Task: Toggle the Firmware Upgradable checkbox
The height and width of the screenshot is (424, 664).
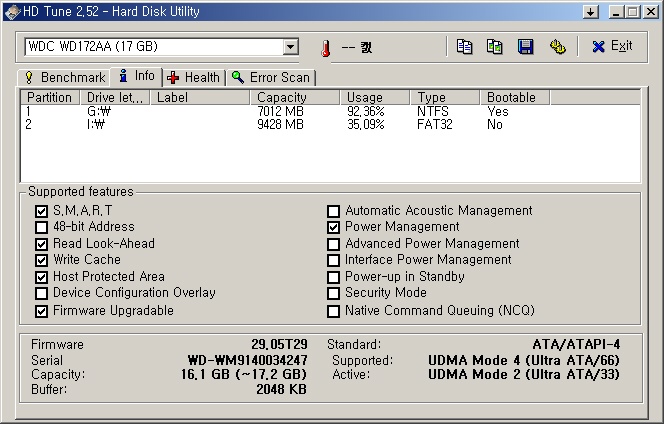Action: tap(41, 311)
